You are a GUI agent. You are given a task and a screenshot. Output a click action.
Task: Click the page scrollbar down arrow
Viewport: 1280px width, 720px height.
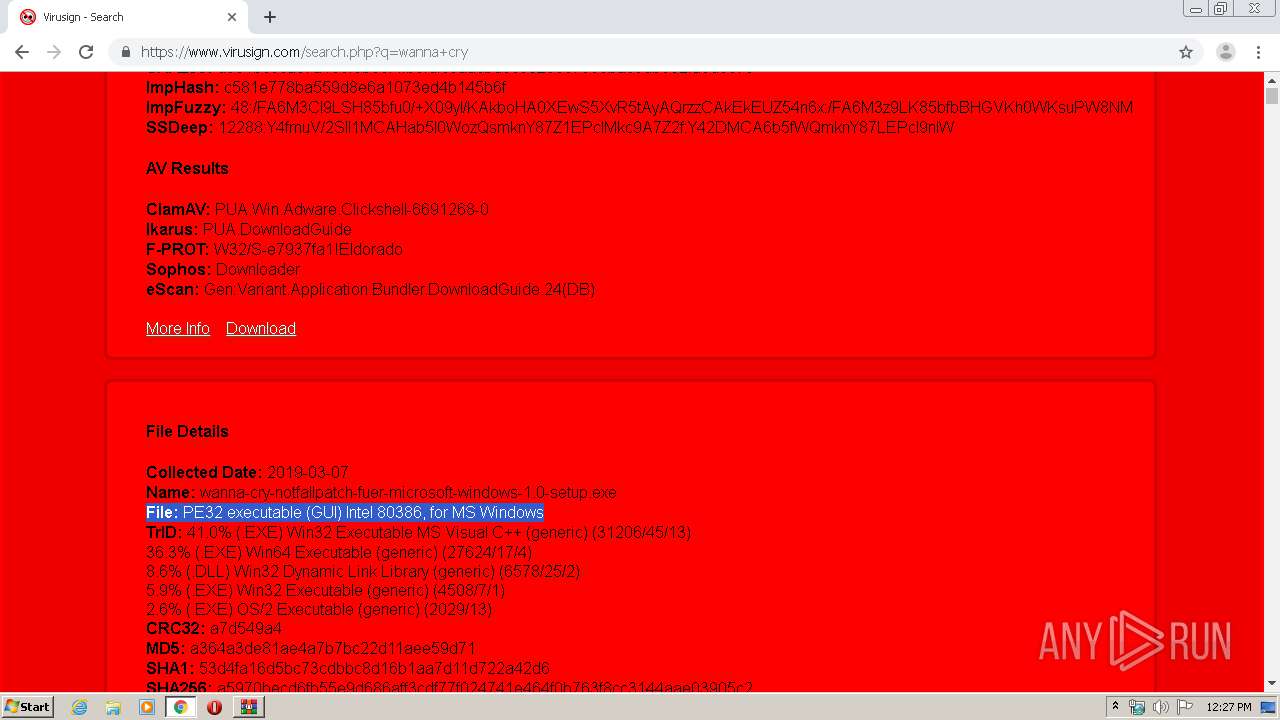point(1272,684)
